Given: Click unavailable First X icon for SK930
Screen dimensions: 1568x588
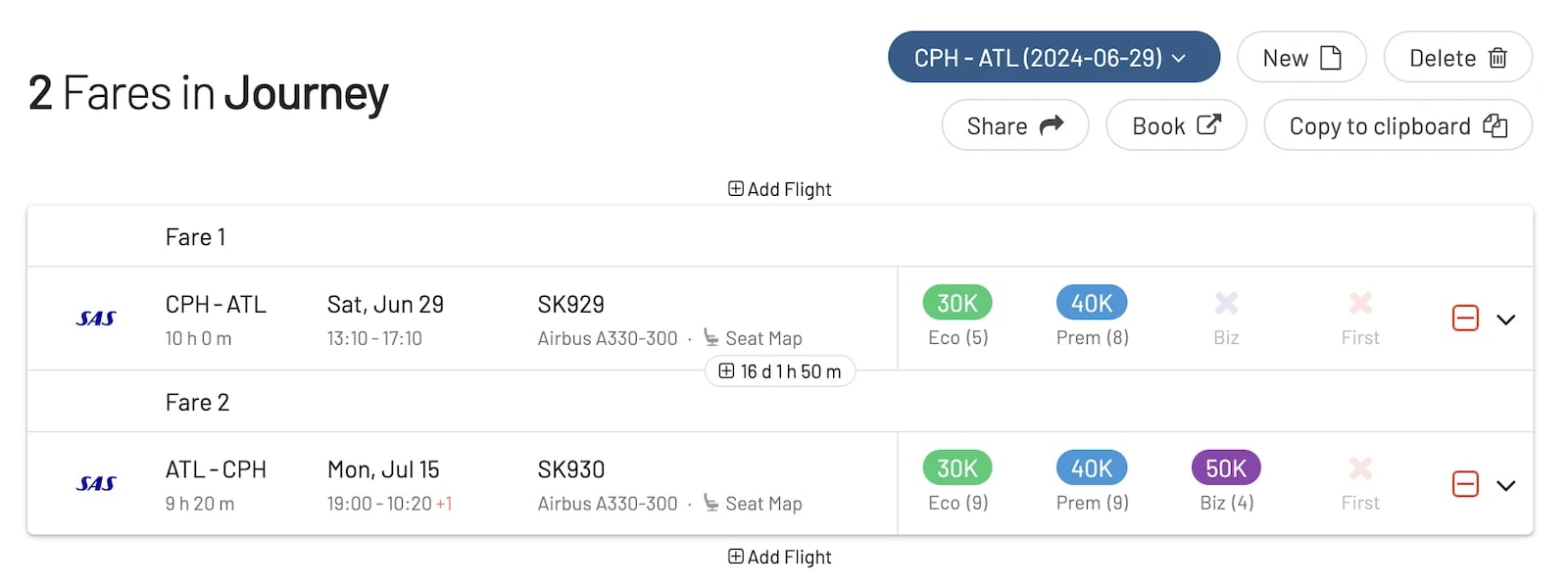Looking at the screenshot, I should pyautogui.click(x=1360, y=468).
